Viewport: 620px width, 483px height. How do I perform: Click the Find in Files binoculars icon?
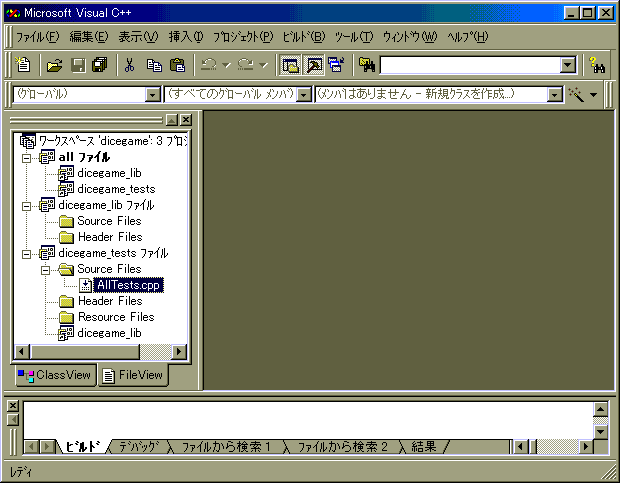pos(367,65)
